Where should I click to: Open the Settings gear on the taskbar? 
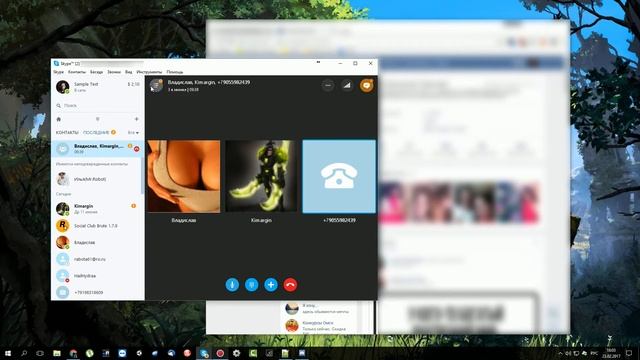pos(236,353)
